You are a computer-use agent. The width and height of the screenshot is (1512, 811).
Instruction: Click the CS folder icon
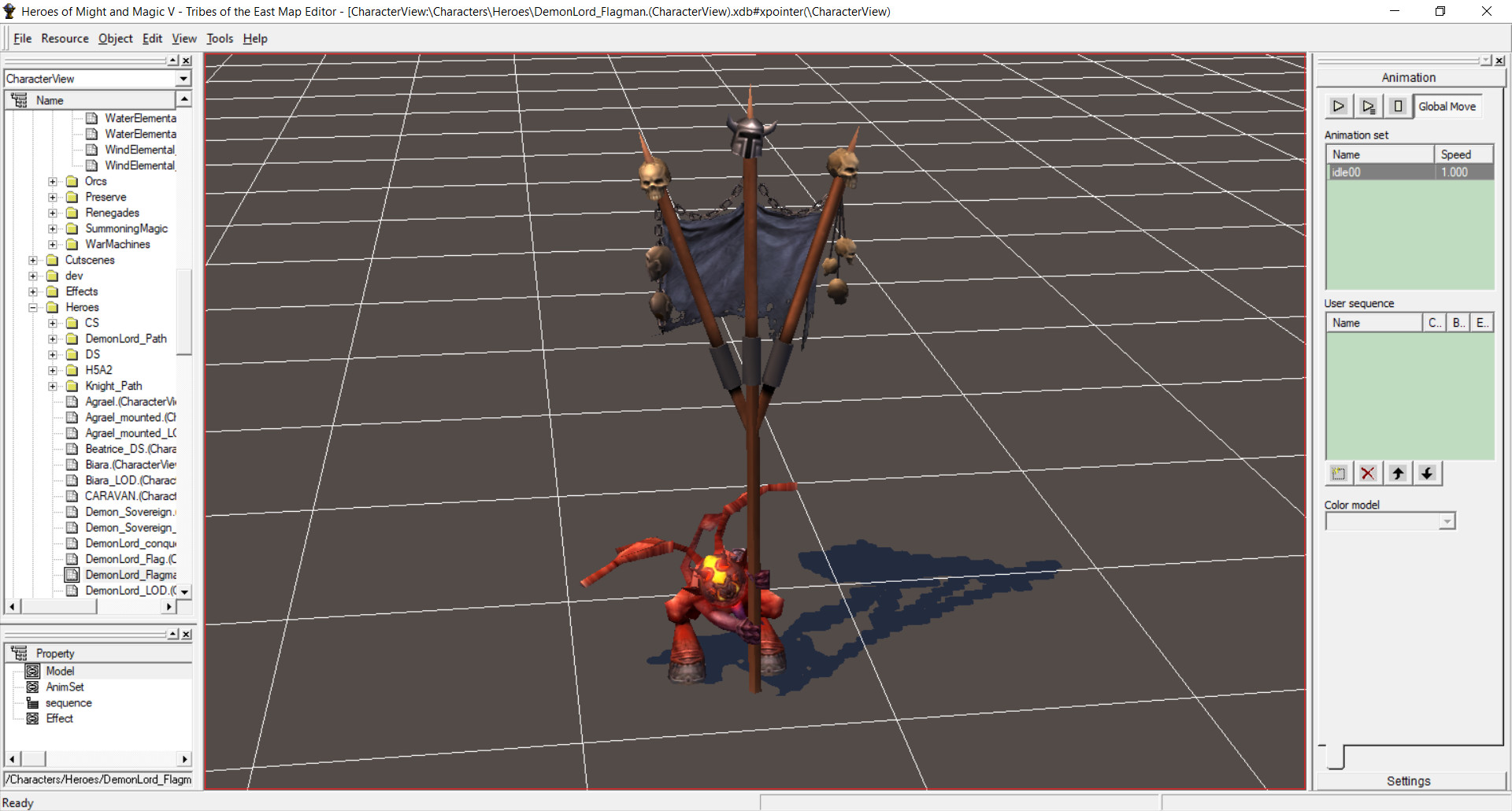point(72,323)
